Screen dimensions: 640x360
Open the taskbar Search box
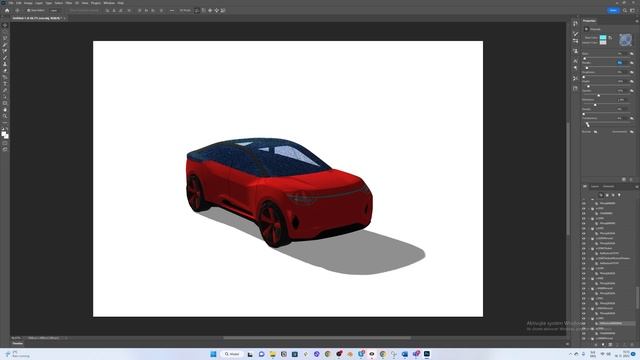232,354
